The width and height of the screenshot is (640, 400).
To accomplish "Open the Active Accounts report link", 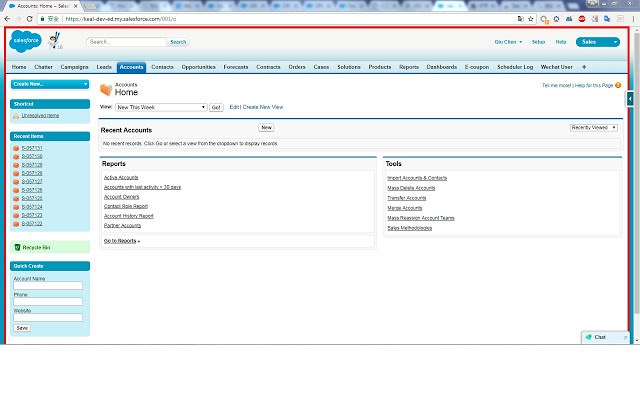I will (x=121, y=178).
